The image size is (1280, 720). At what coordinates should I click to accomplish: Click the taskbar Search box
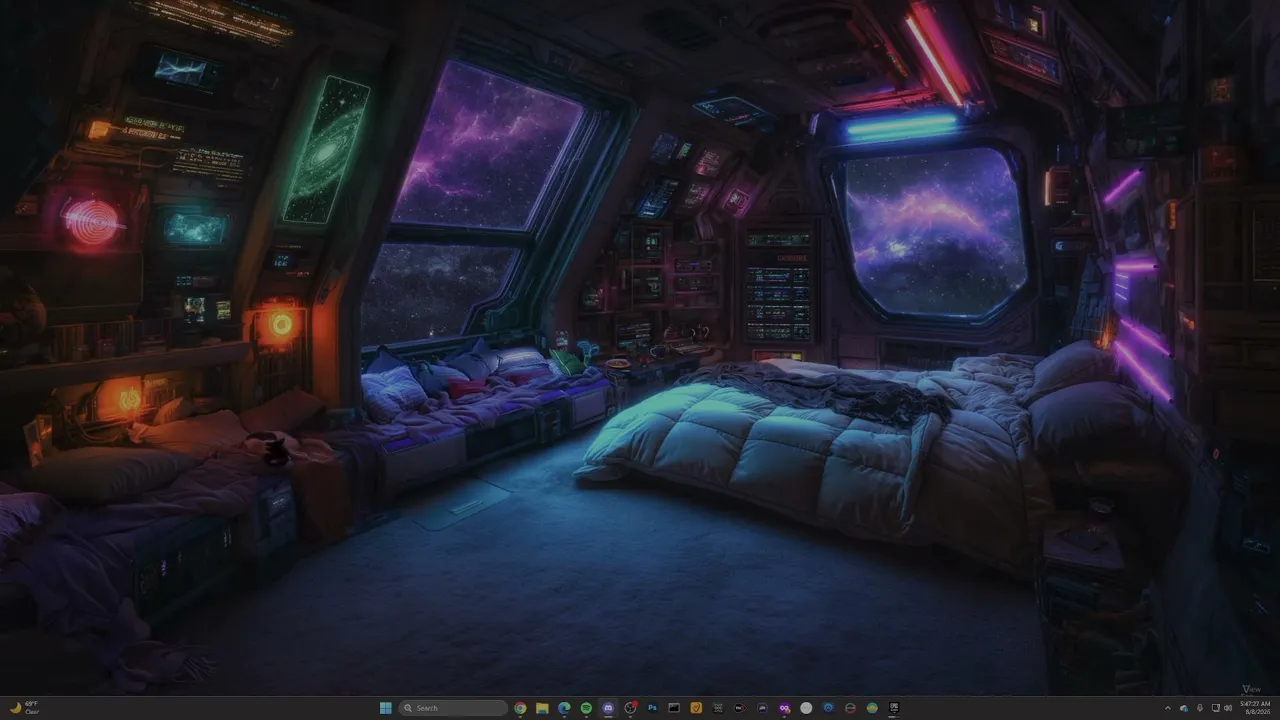pyautogui.click(x=453, y=708)
